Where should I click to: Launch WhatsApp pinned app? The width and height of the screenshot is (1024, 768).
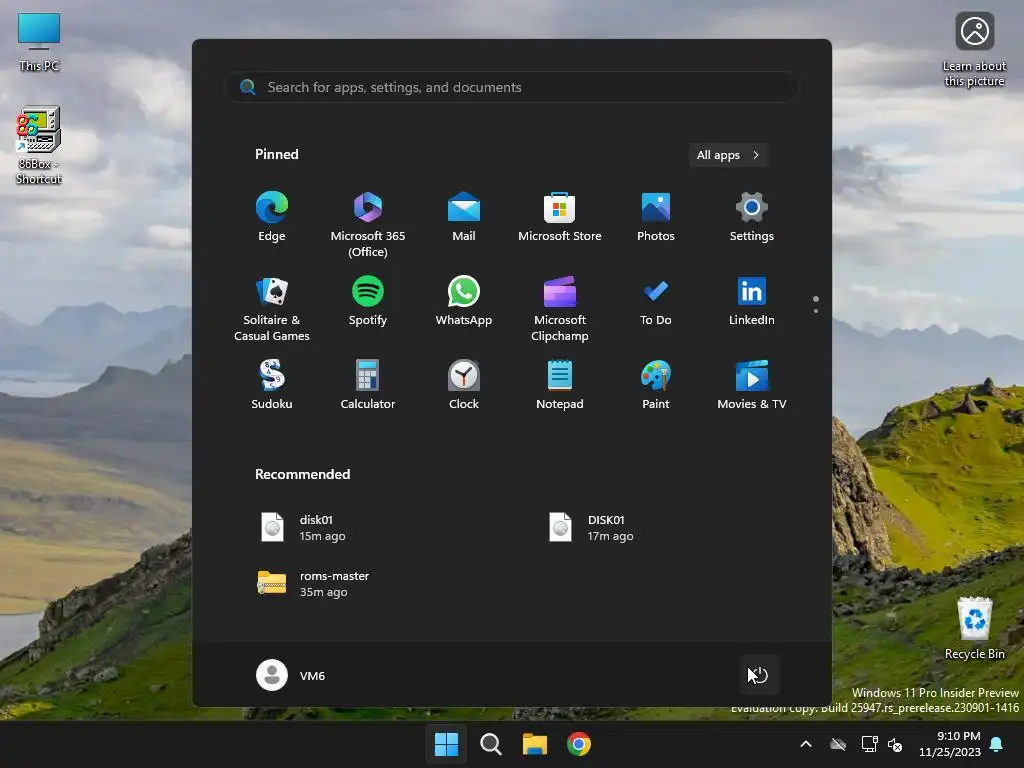pyautogui.click(x=464, y=301)
